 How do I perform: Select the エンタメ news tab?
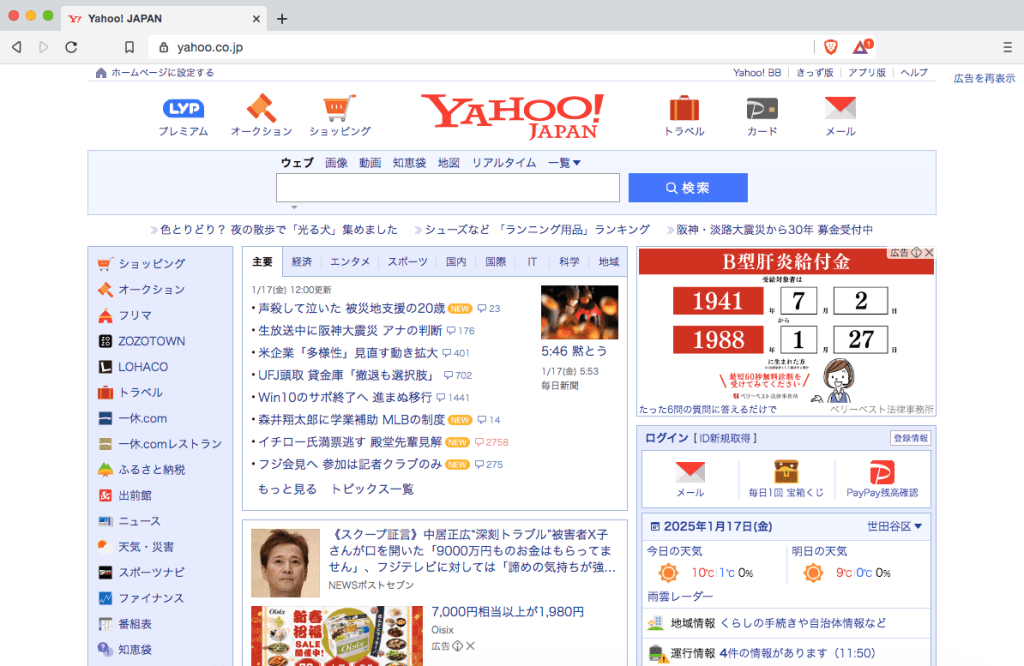point(349,262)
